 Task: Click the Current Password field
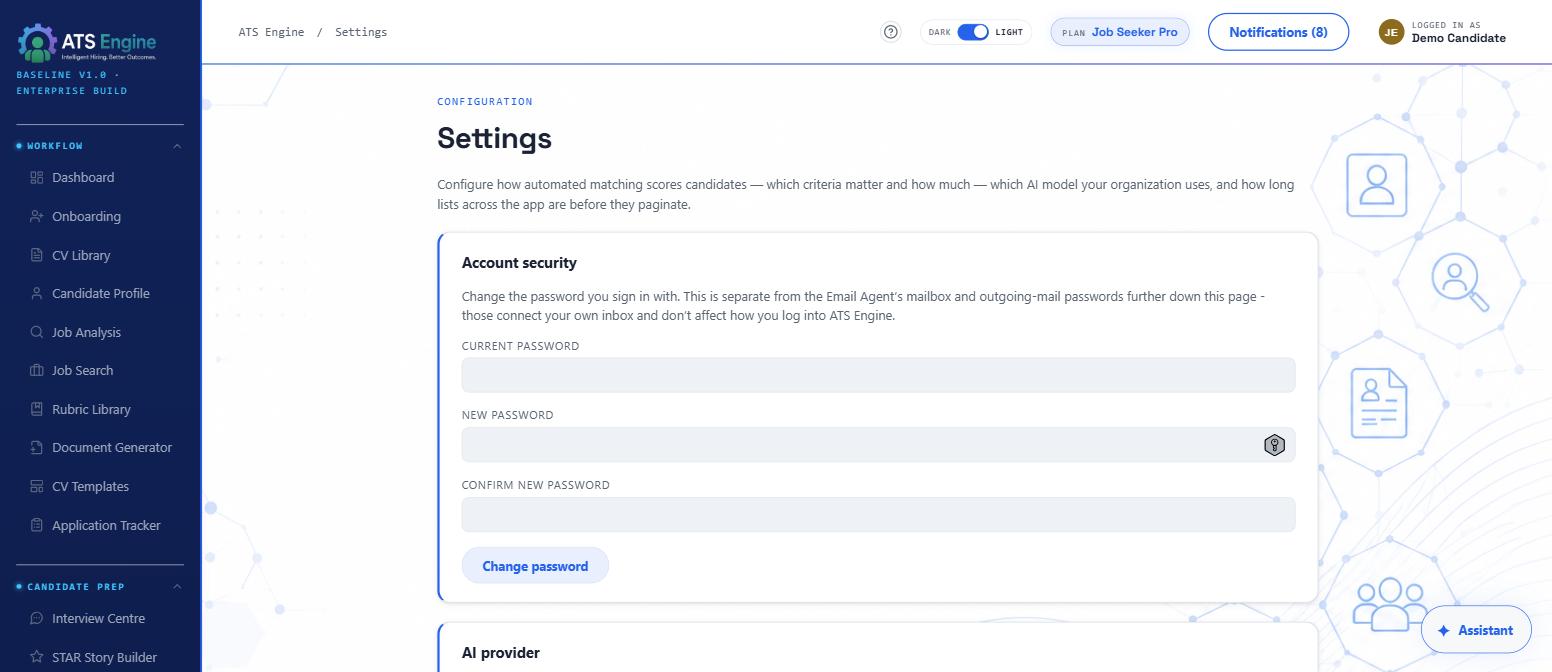878,375
